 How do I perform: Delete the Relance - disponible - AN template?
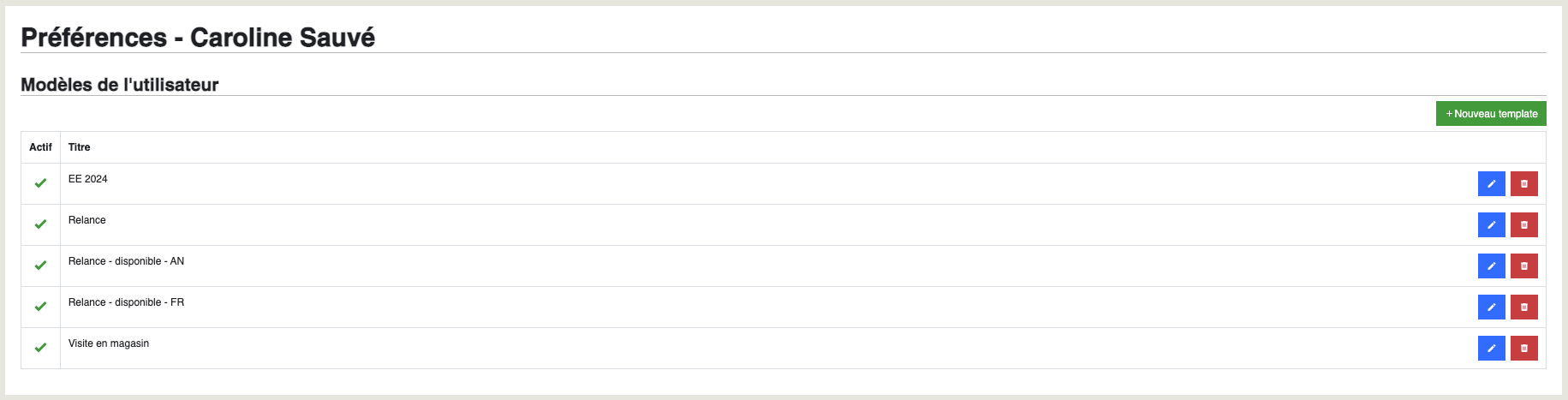[x=1523, y=266]
